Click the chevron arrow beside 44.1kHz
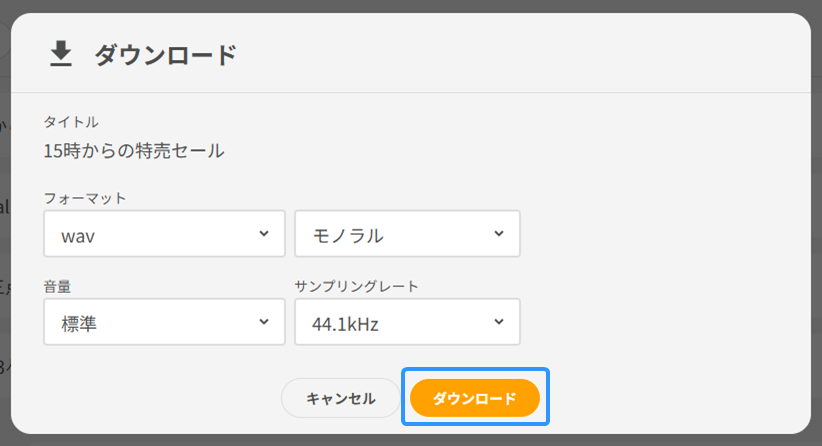The image size is (822, 446). [499, 322]
